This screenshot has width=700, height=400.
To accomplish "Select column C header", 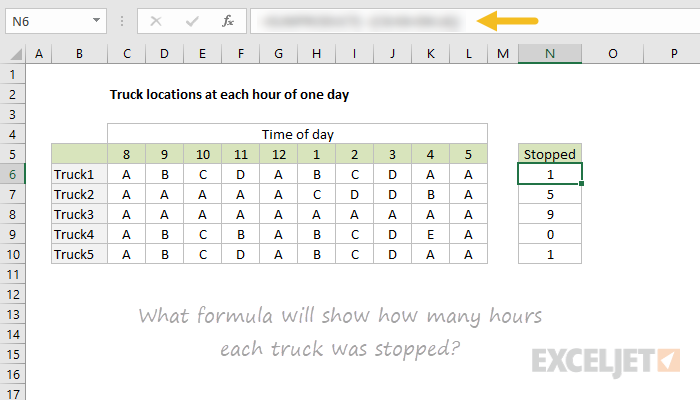I will (127, 54).
